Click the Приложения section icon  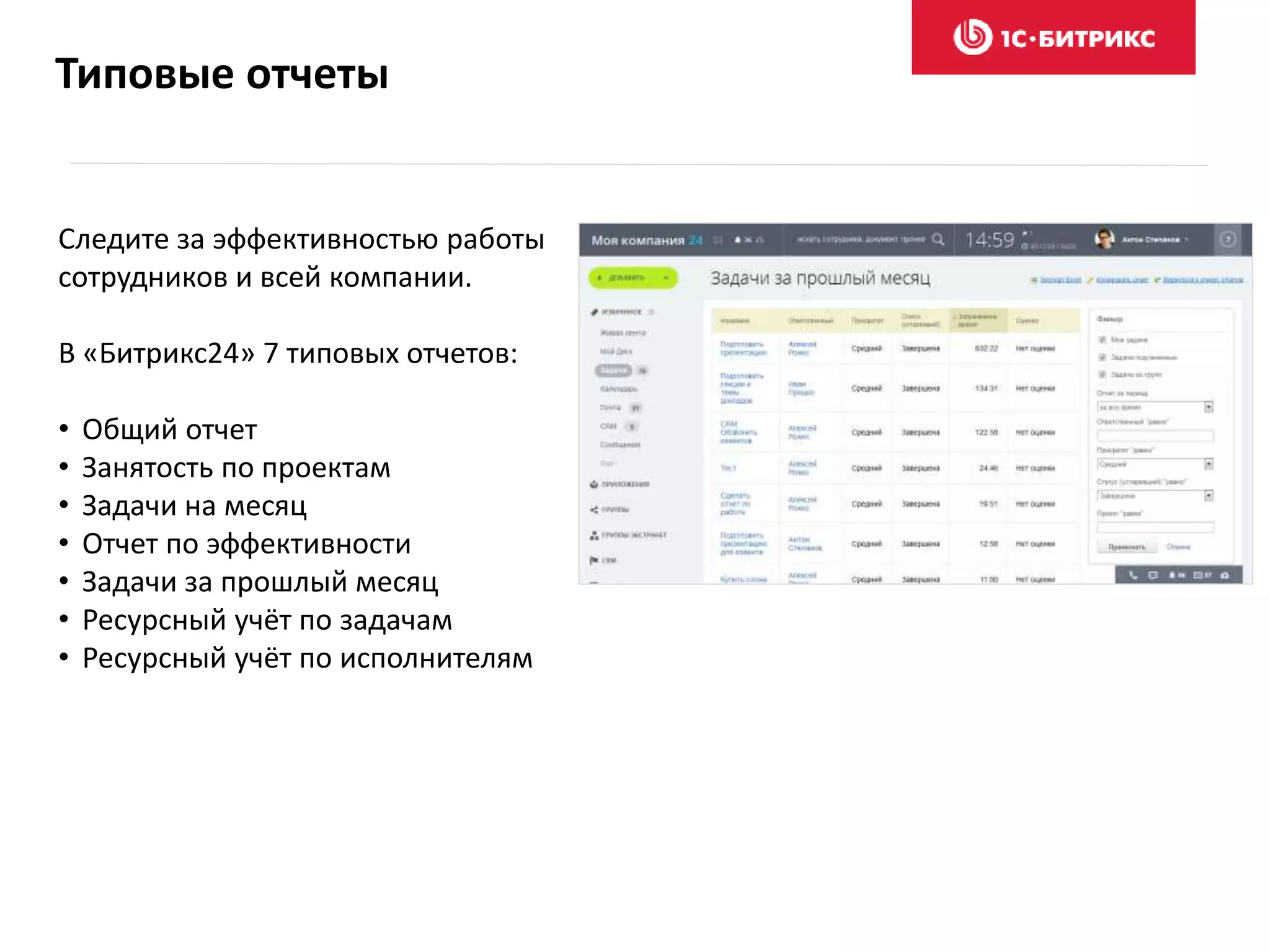593,484
